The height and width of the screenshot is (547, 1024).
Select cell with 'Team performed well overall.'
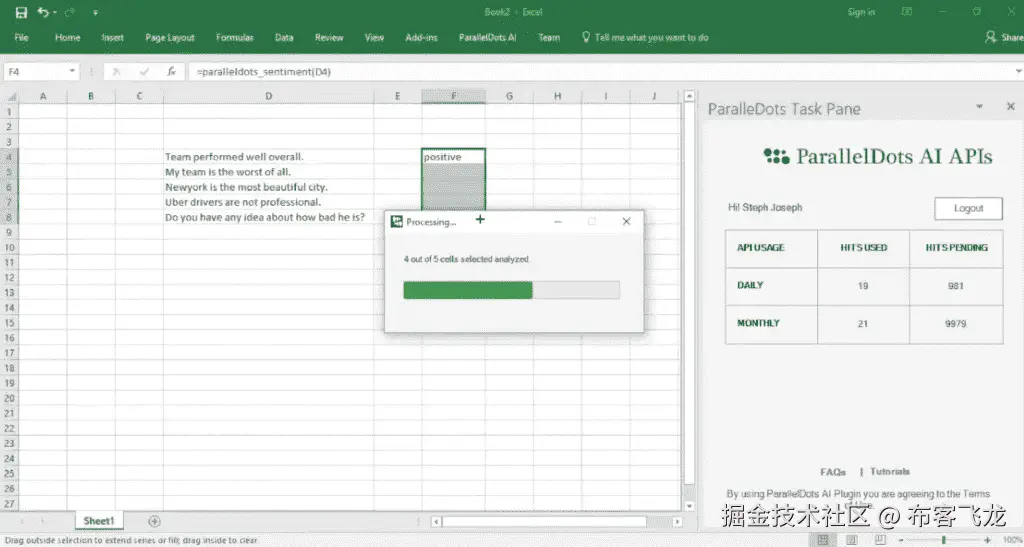tap(268, 157)
